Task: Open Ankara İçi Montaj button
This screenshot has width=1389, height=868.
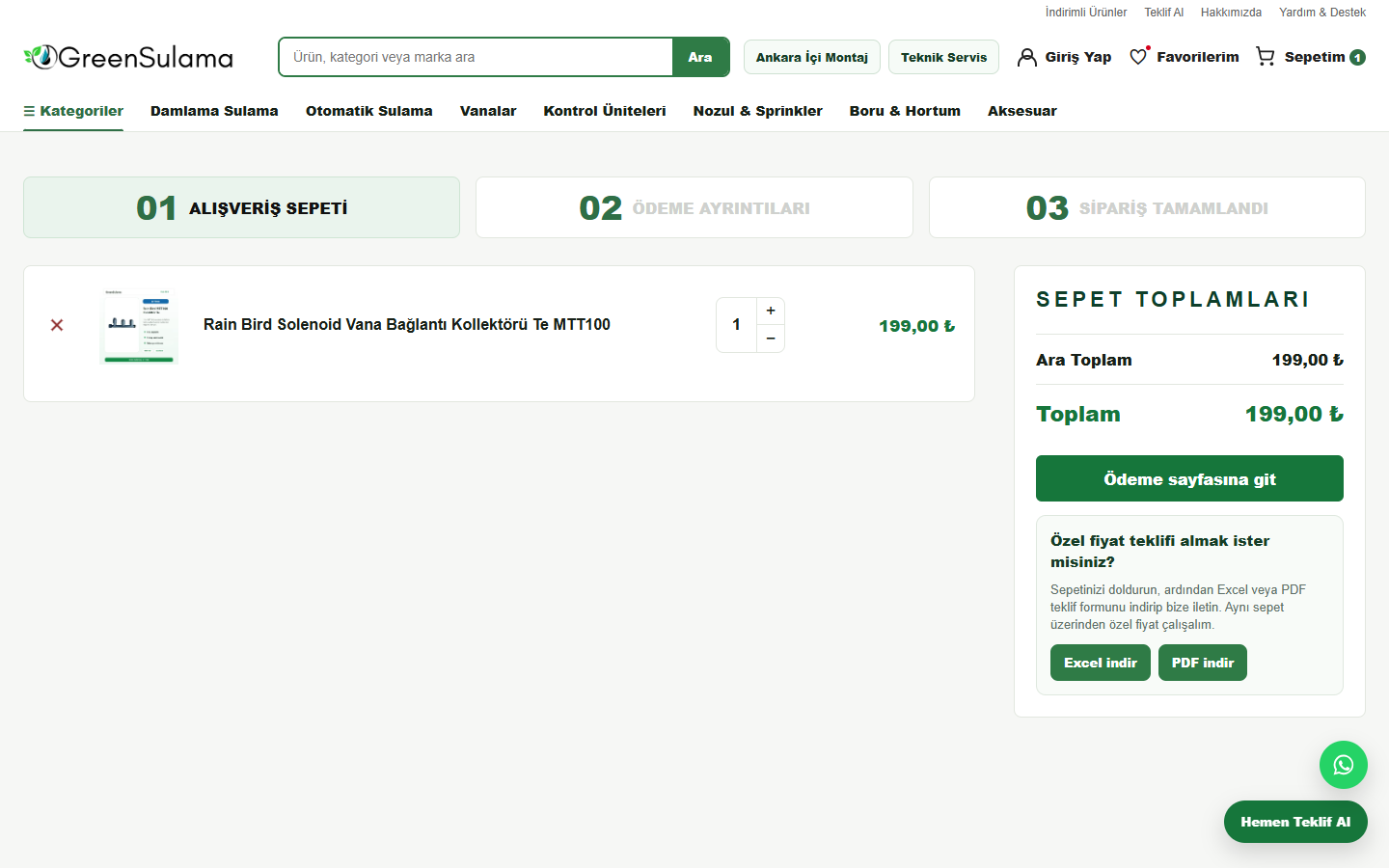Action: 812,57
